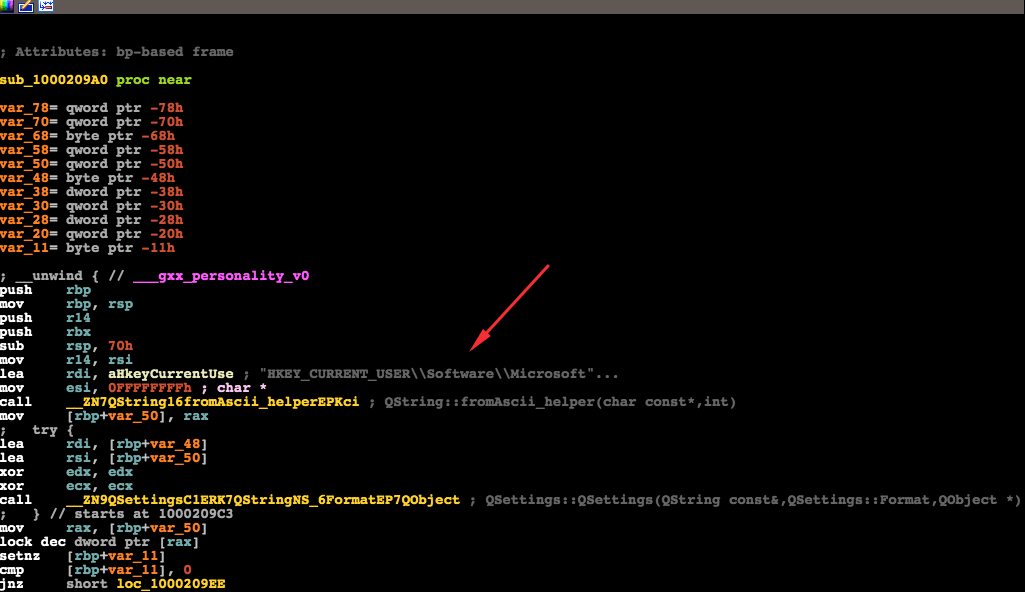Click the 'proc near' keyword
This screenshot has width=1025, height=592.
154,80
